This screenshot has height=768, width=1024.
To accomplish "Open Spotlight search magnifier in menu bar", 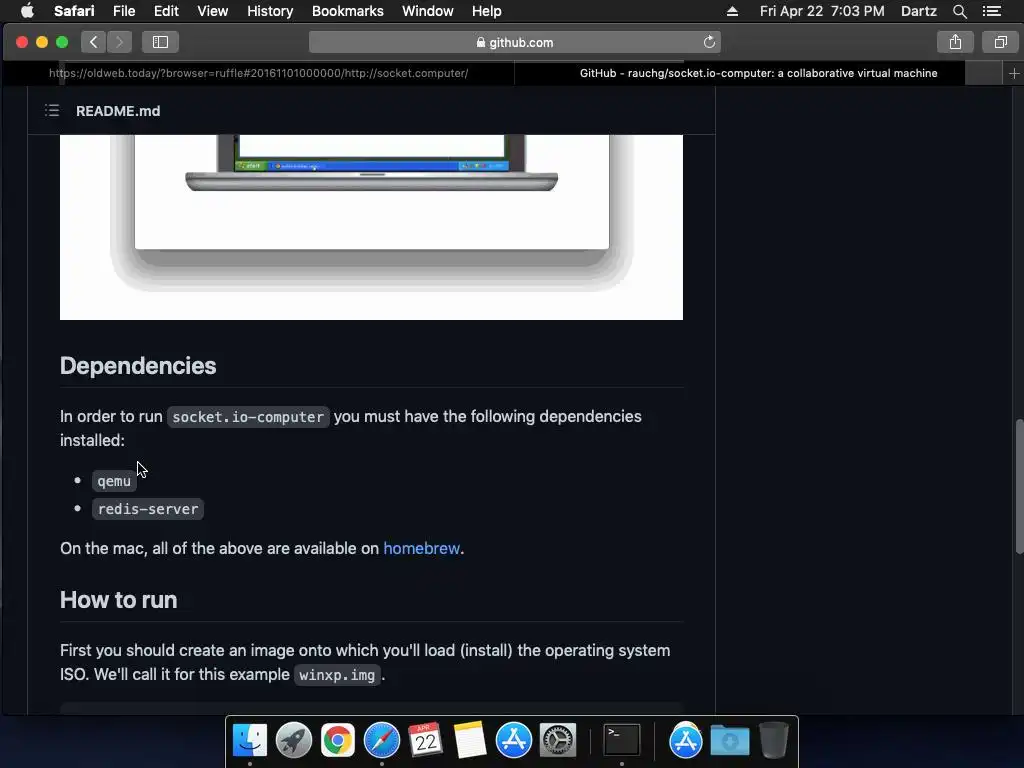I will point(959,11).
